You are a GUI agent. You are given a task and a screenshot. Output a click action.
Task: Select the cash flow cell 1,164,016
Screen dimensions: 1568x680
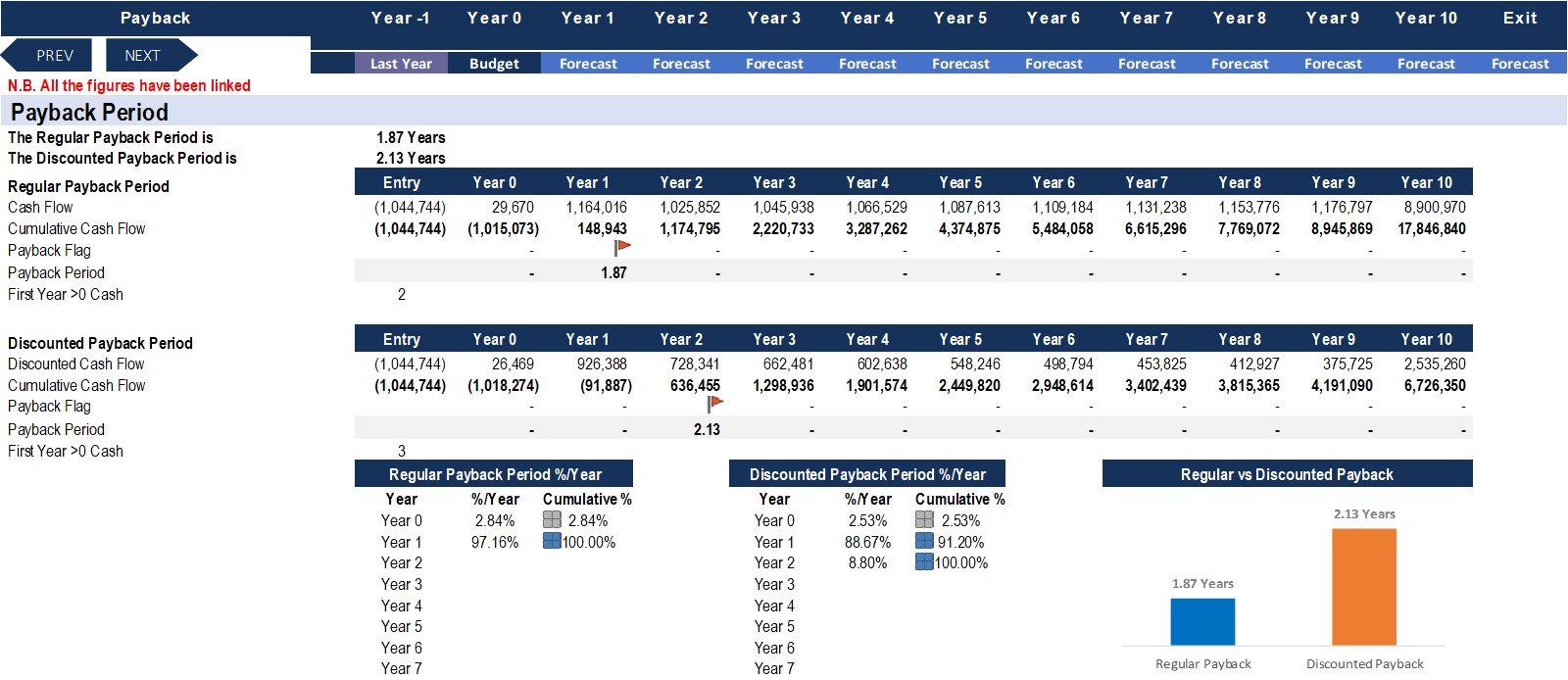[596, 207]
